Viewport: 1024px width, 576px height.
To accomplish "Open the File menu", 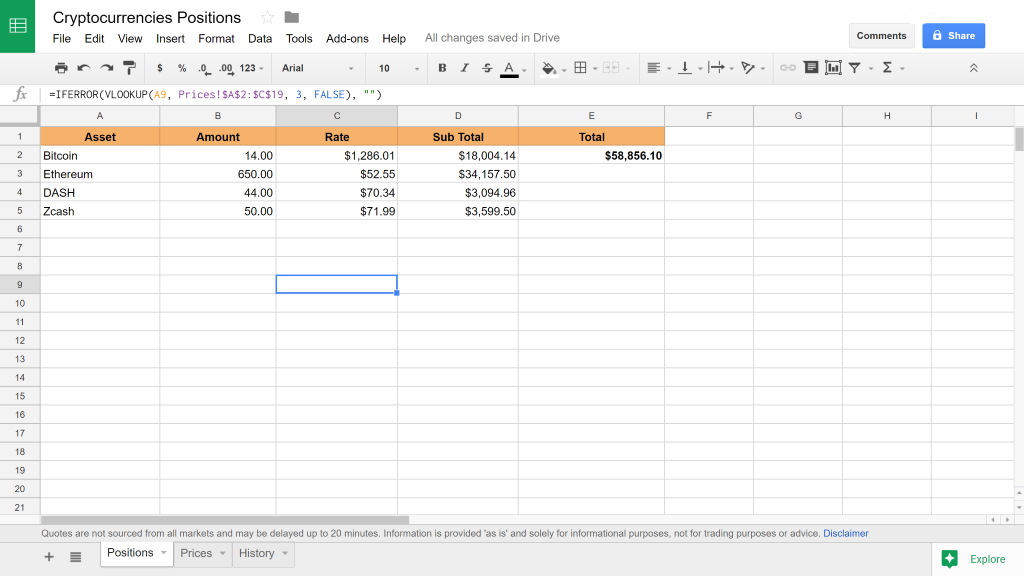I will point(61,39).
